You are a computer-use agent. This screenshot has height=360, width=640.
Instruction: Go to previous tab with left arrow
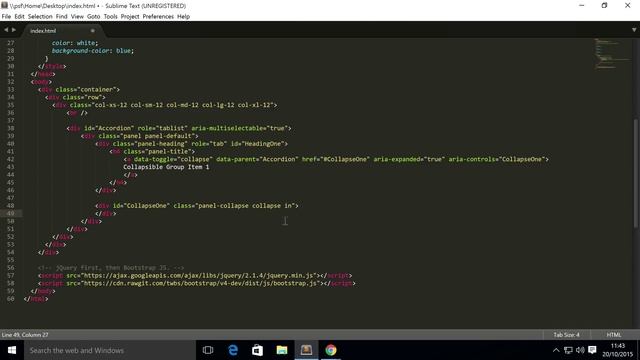click(x=6, y=30)
